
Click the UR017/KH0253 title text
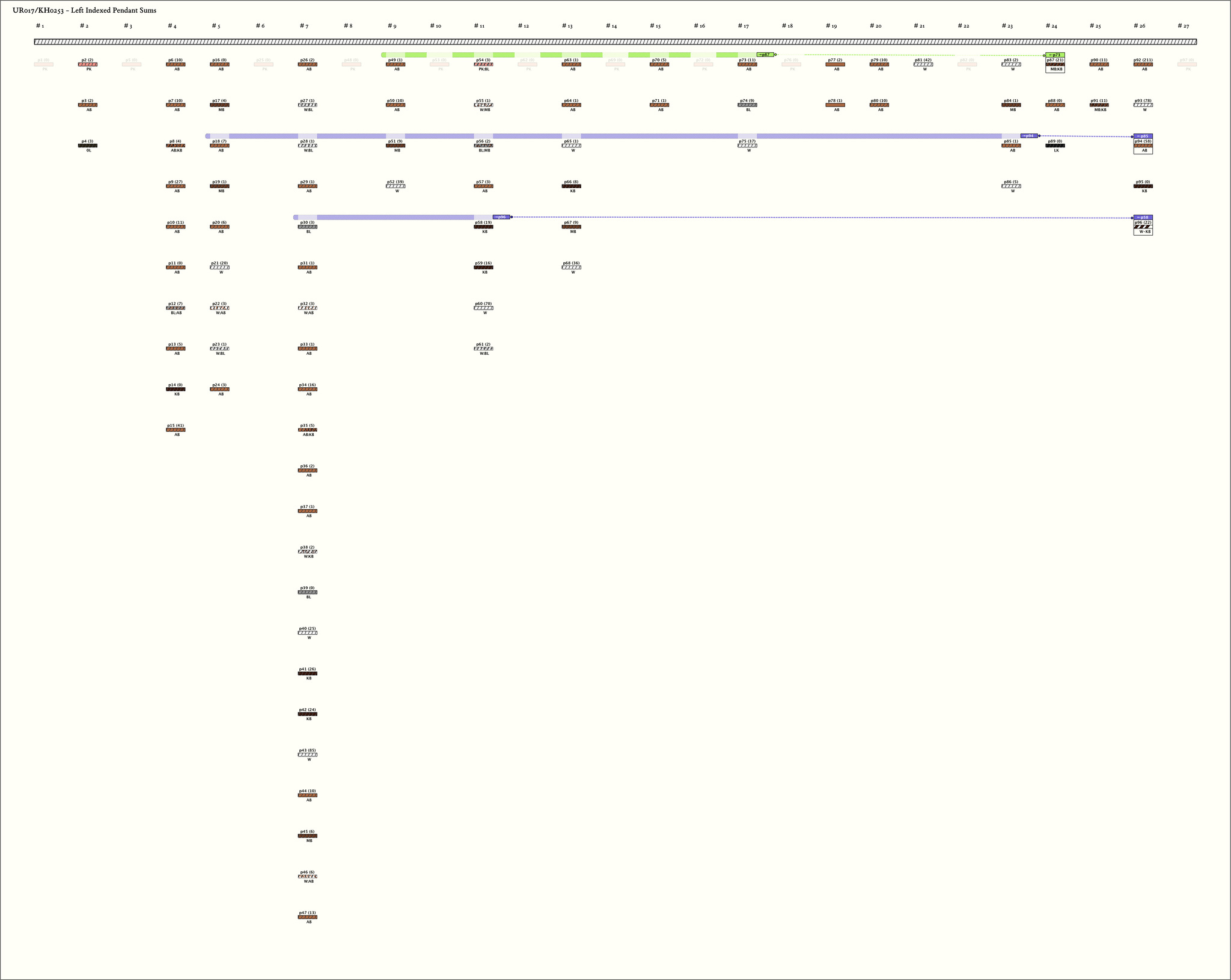click(84, 10)
